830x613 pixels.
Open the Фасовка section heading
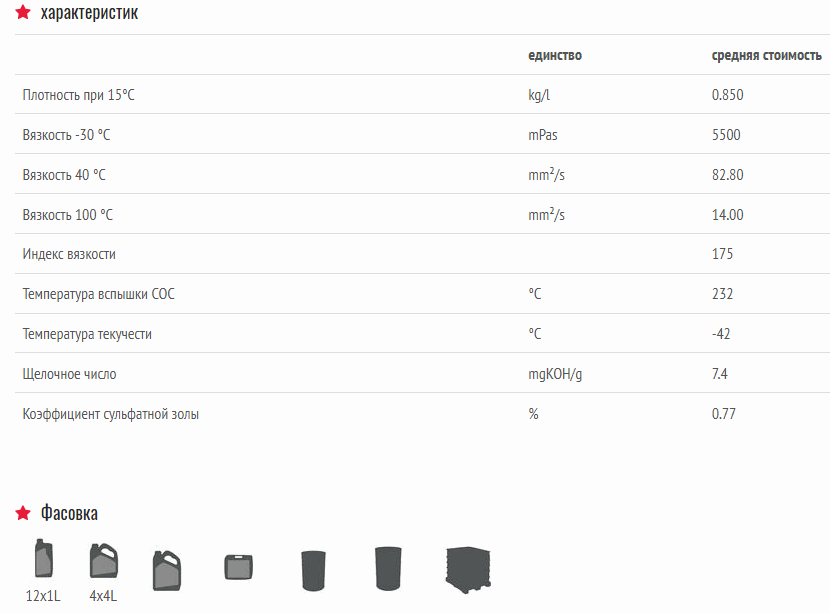69,513
